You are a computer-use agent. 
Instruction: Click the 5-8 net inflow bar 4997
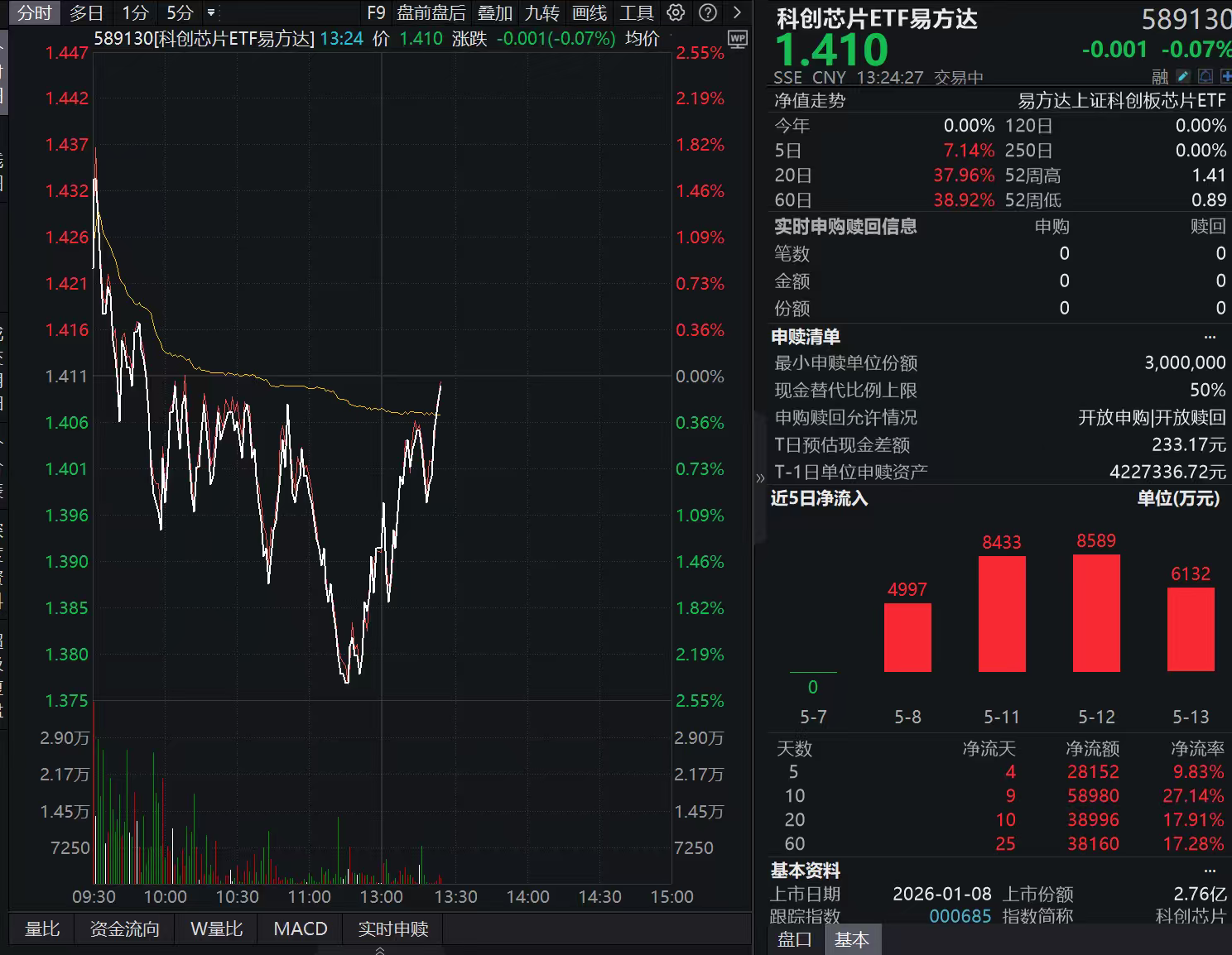[907, 637]
